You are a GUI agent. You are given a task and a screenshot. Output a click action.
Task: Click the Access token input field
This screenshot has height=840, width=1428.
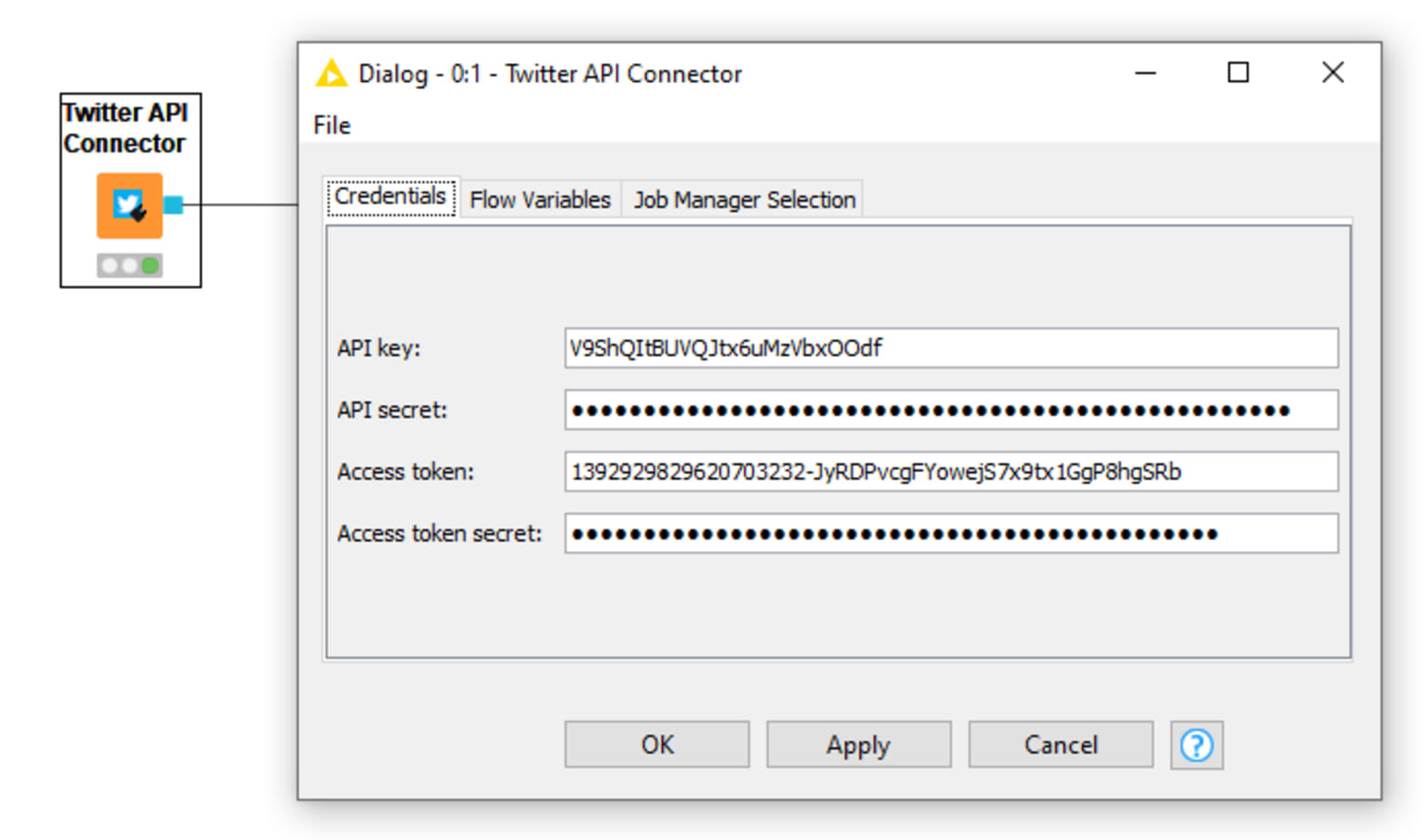[951, 472]
